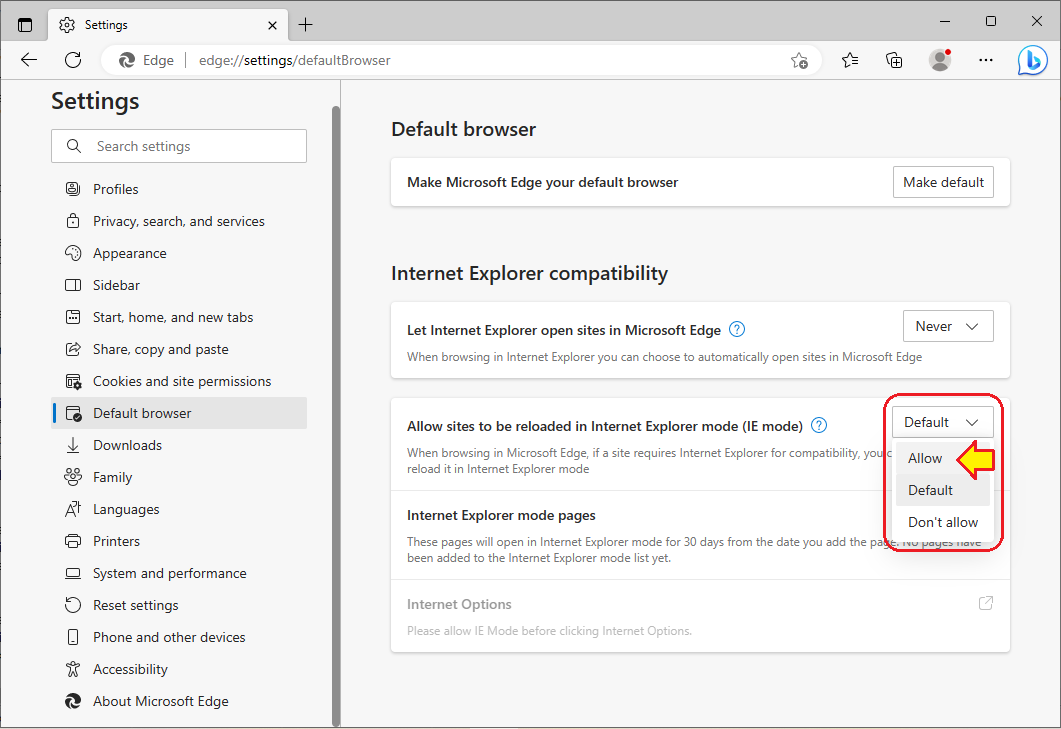Screen dimensions: 1061x729
Task: Choose Default from the dropdown list
Action: pyautogui.click(x=943, y=490)
